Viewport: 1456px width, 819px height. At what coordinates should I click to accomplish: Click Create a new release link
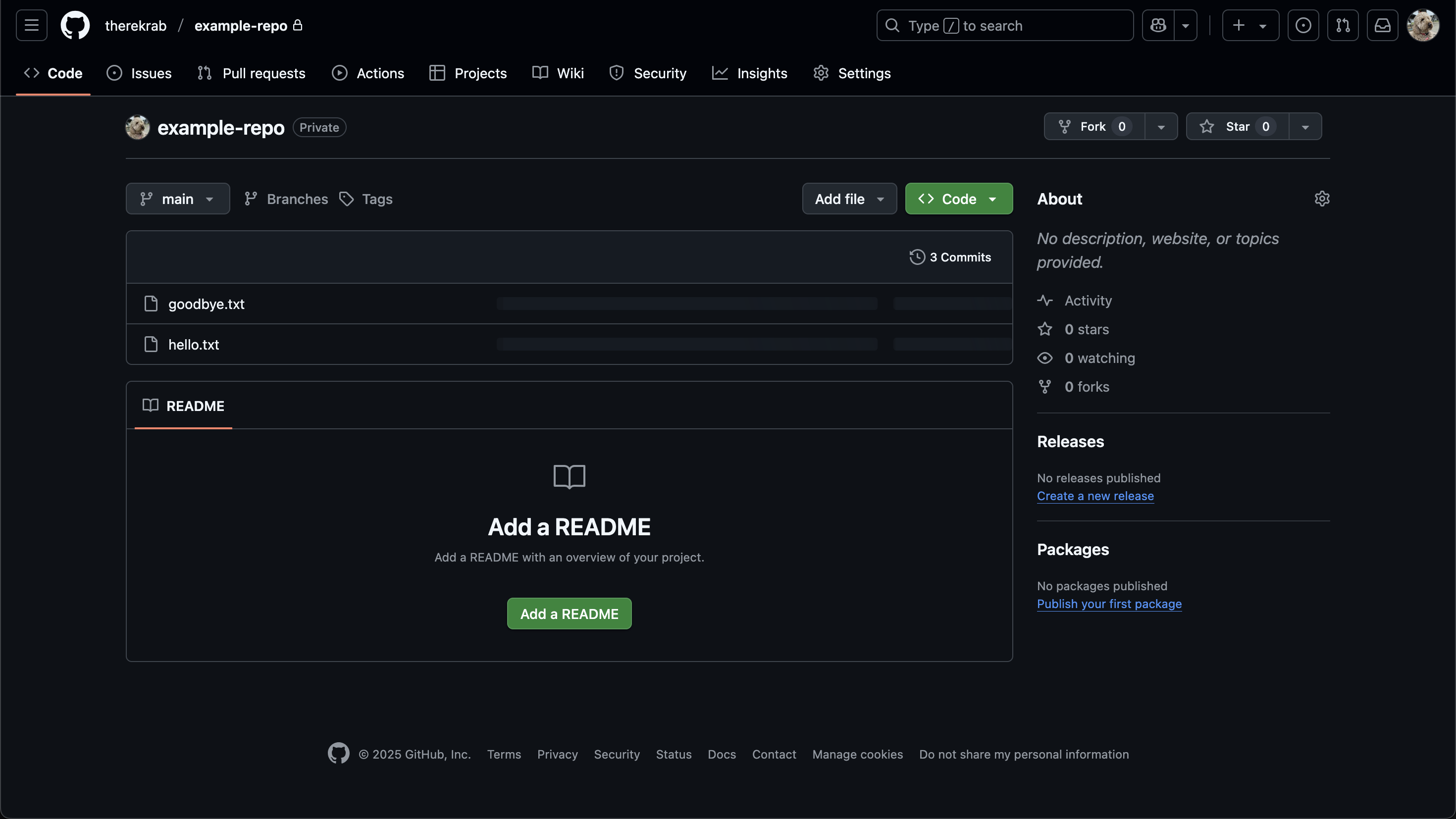click(x=1095, y=496)
